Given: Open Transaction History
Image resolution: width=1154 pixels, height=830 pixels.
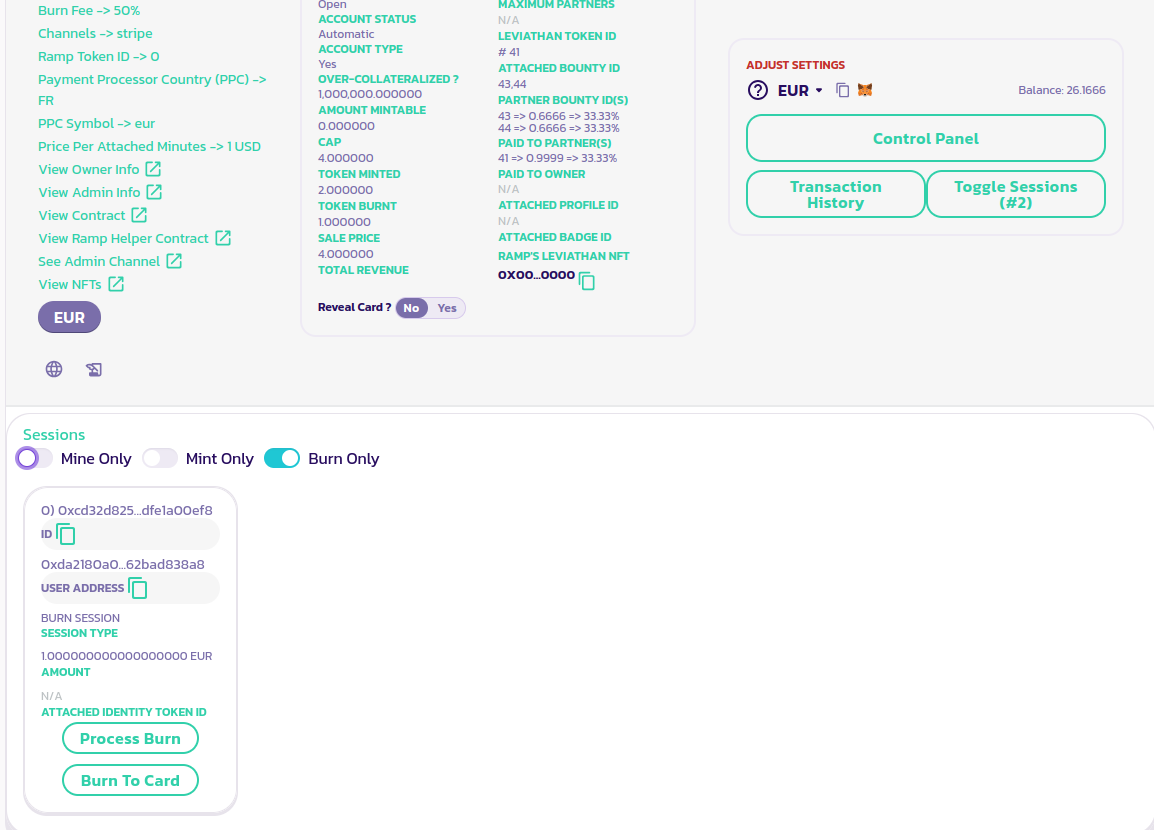Looking at the screenshot, I should [835, 194].
